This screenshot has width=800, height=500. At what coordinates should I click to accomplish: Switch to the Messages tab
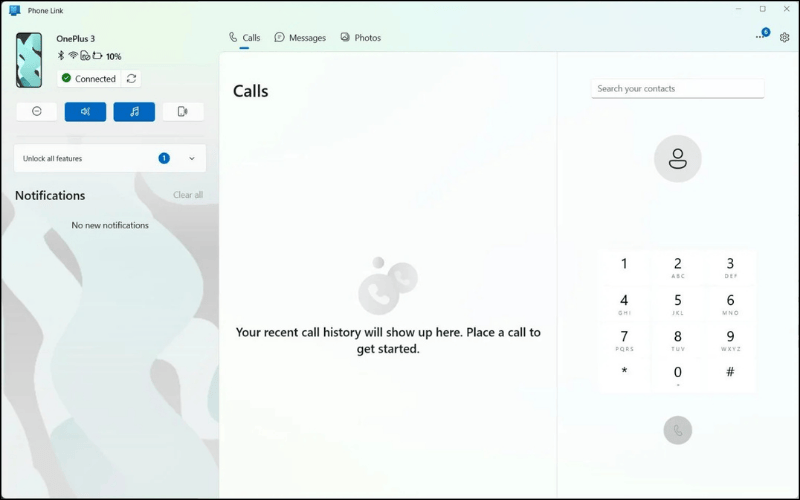click(300, 38)
